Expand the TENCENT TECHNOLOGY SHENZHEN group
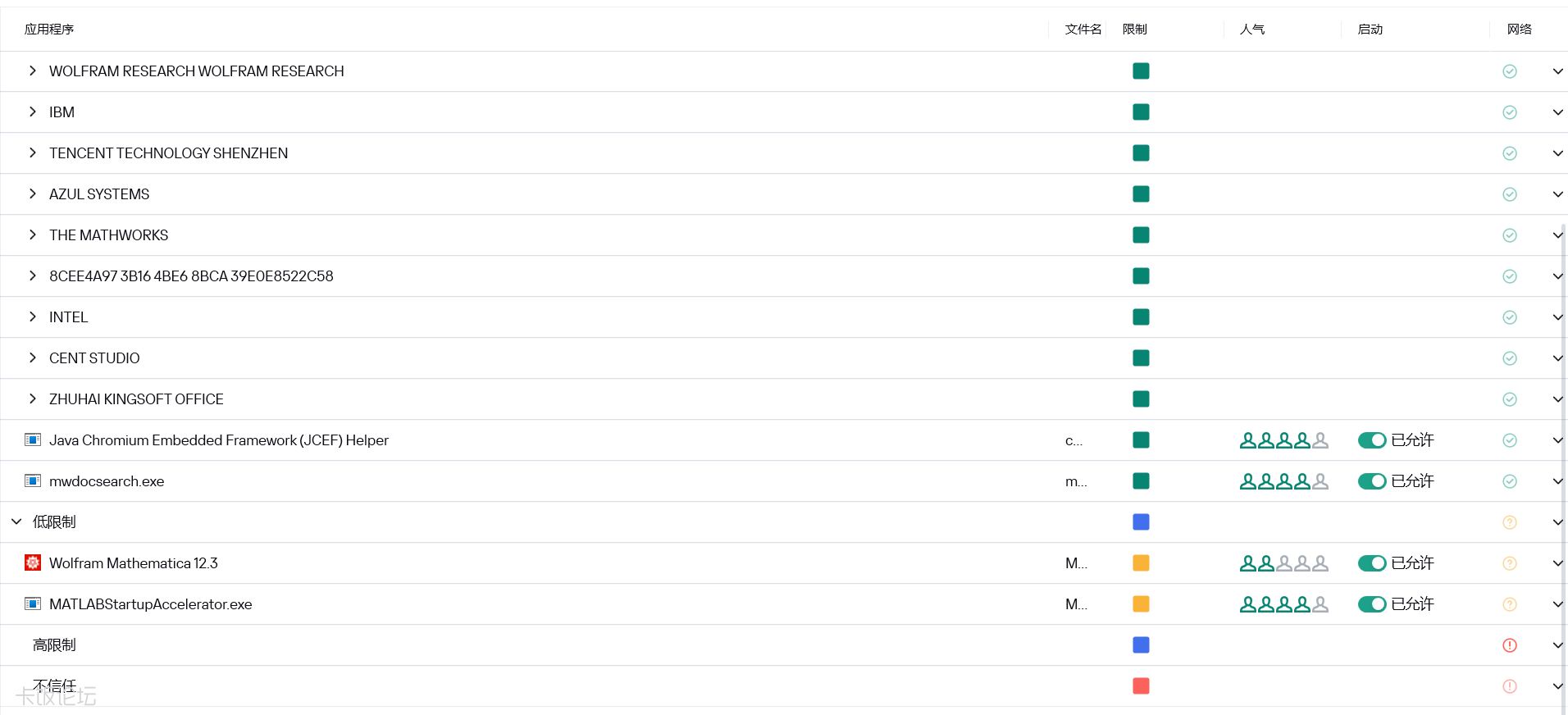 (33, 153)
